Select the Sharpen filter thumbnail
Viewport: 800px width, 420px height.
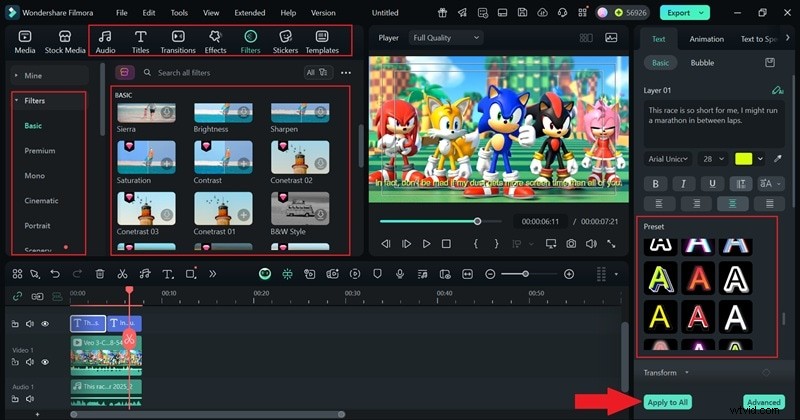point(300,113)
